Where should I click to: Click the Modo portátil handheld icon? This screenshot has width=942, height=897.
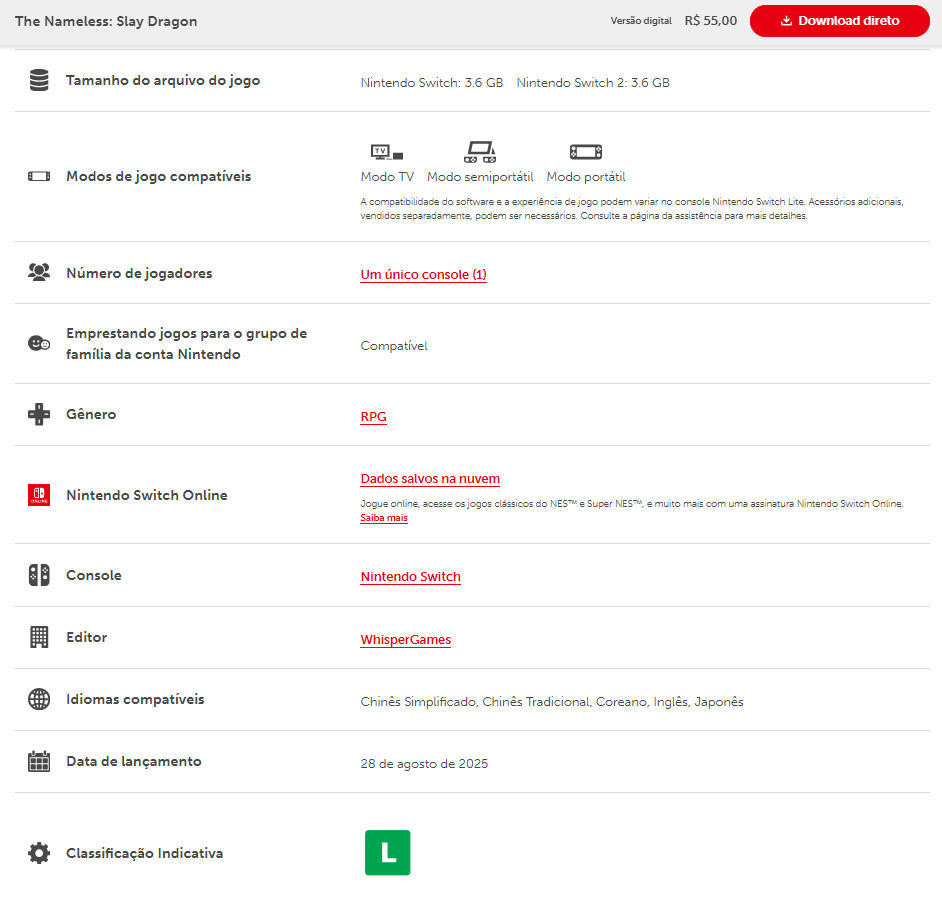pos(586,152)
